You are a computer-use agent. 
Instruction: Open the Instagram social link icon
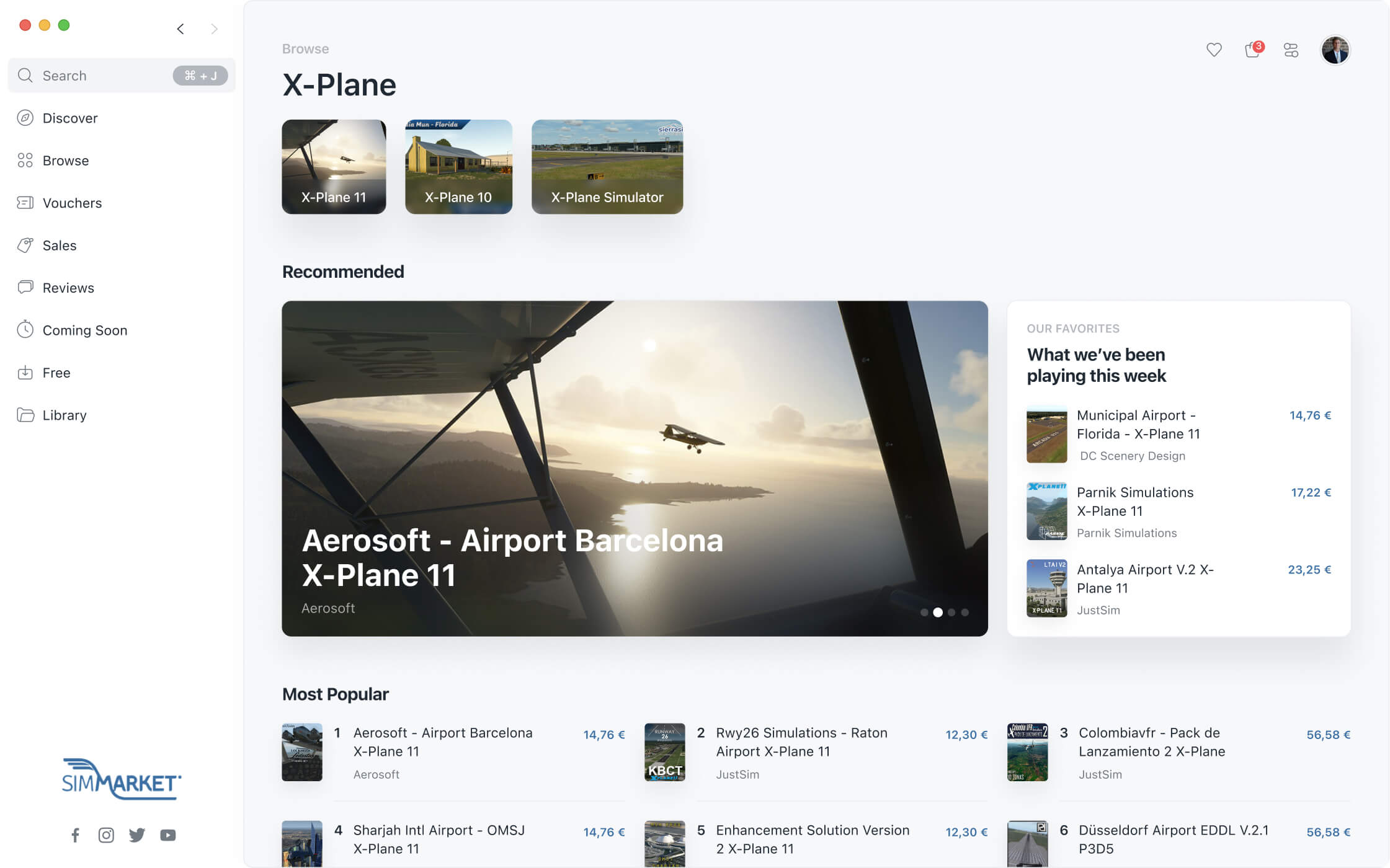point(106,835)
